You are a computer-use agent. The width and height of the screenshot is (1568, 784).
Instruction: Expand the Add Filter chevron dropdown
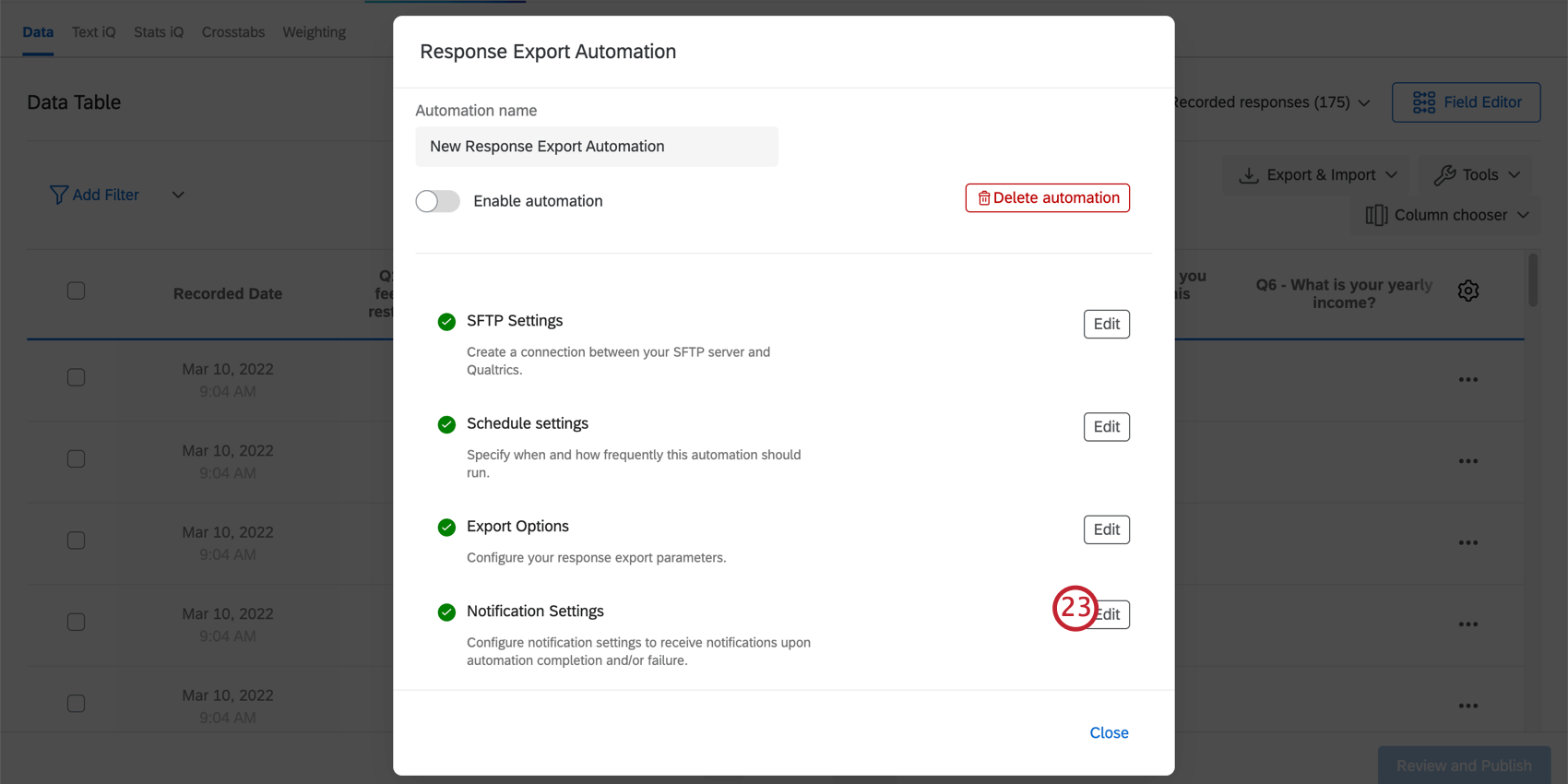178,195
